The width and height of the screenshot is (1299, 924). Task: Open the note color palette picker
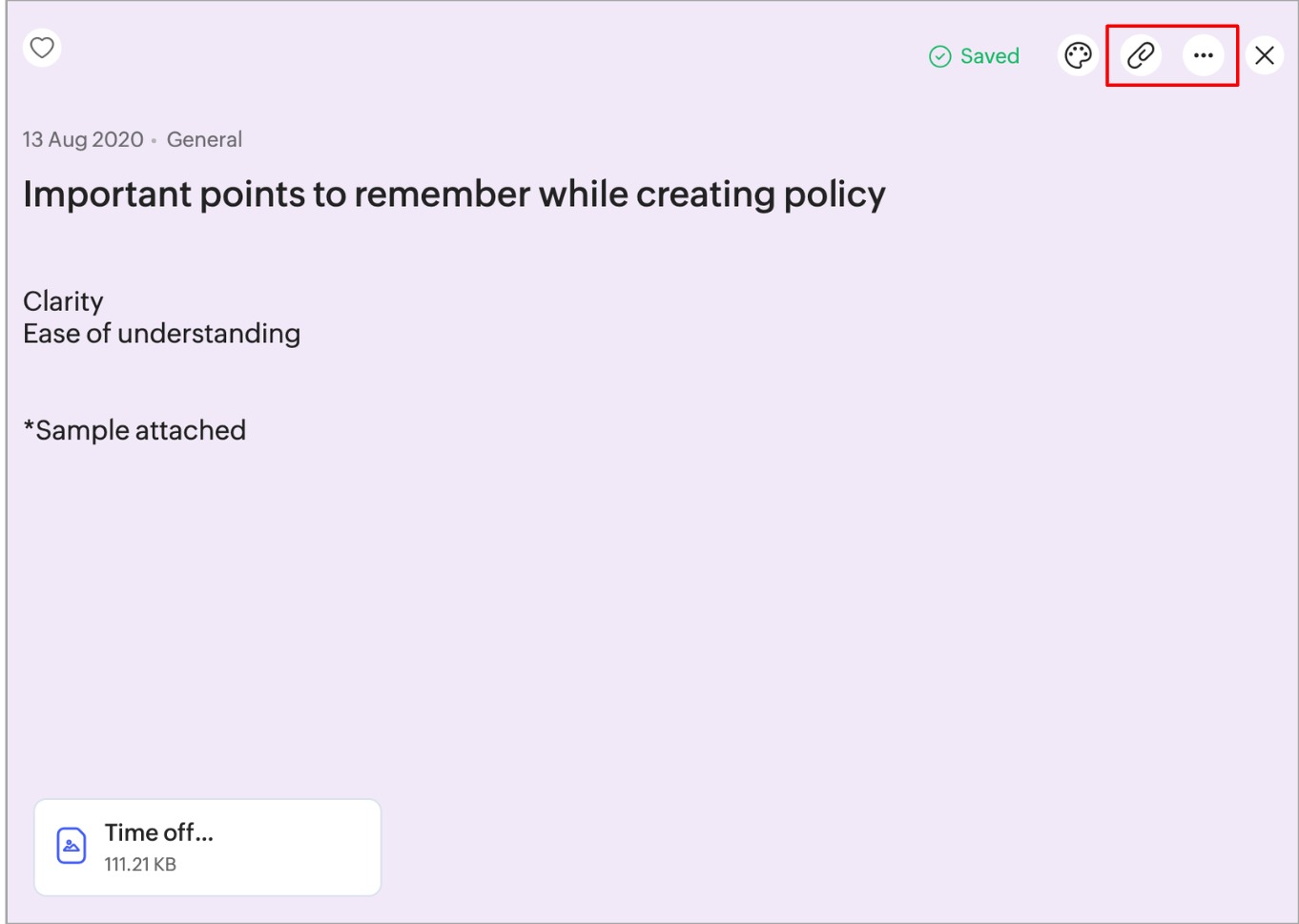coord(1078,55)
